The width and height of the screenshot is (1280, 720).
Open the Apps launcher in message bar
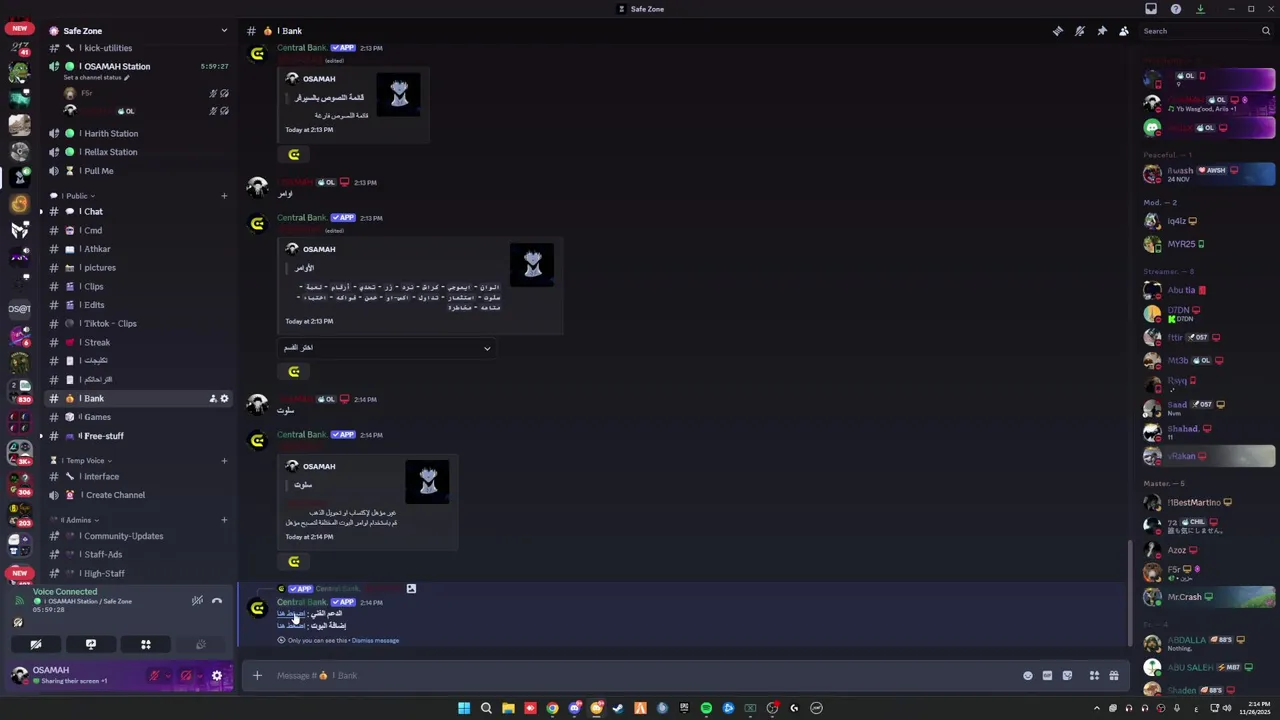1094,676
